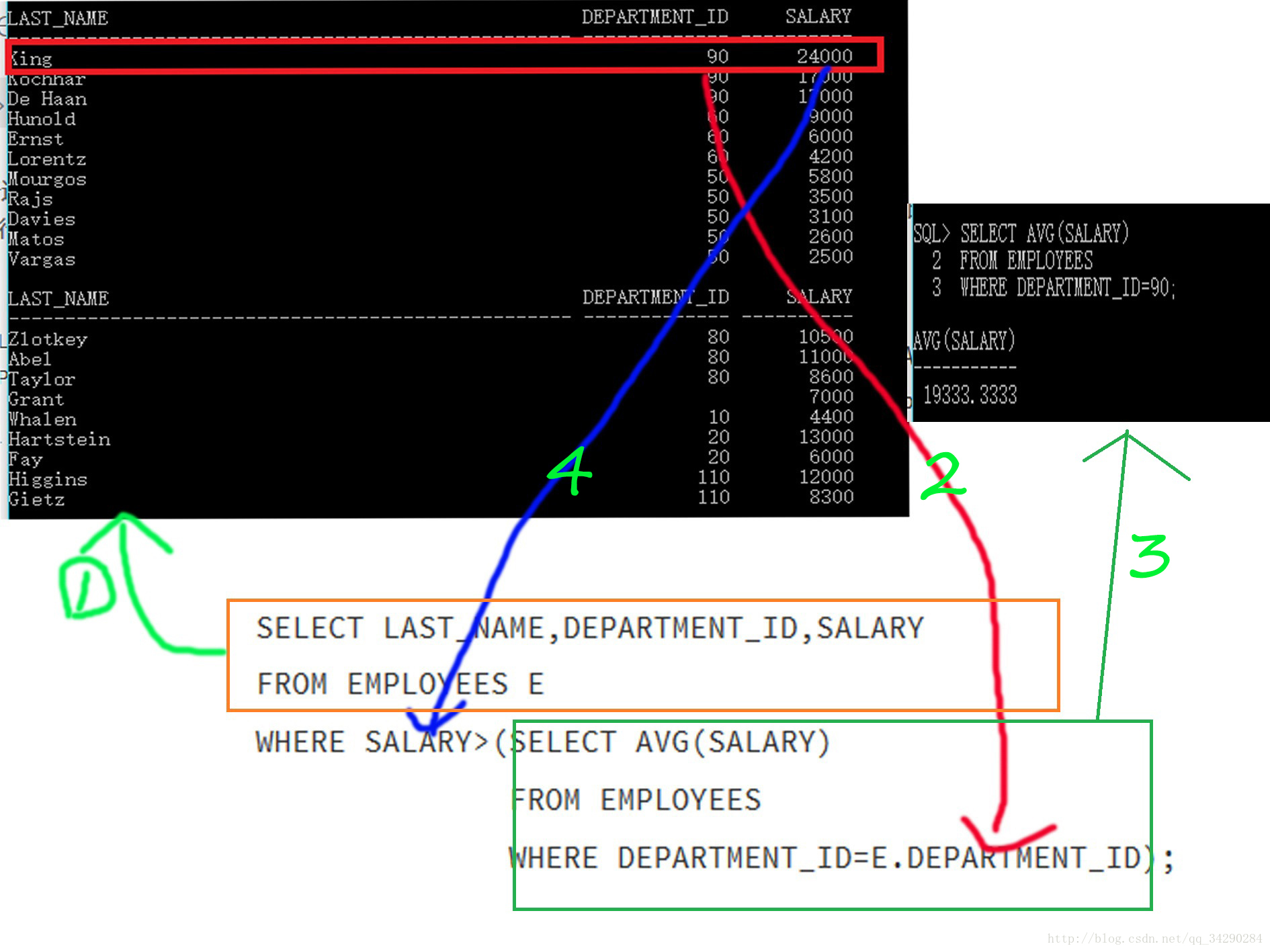Viewport: 1270px width, 952px height.
Task: Select the Fay last name
Action: pyautogui.click(x=26, y=461)
